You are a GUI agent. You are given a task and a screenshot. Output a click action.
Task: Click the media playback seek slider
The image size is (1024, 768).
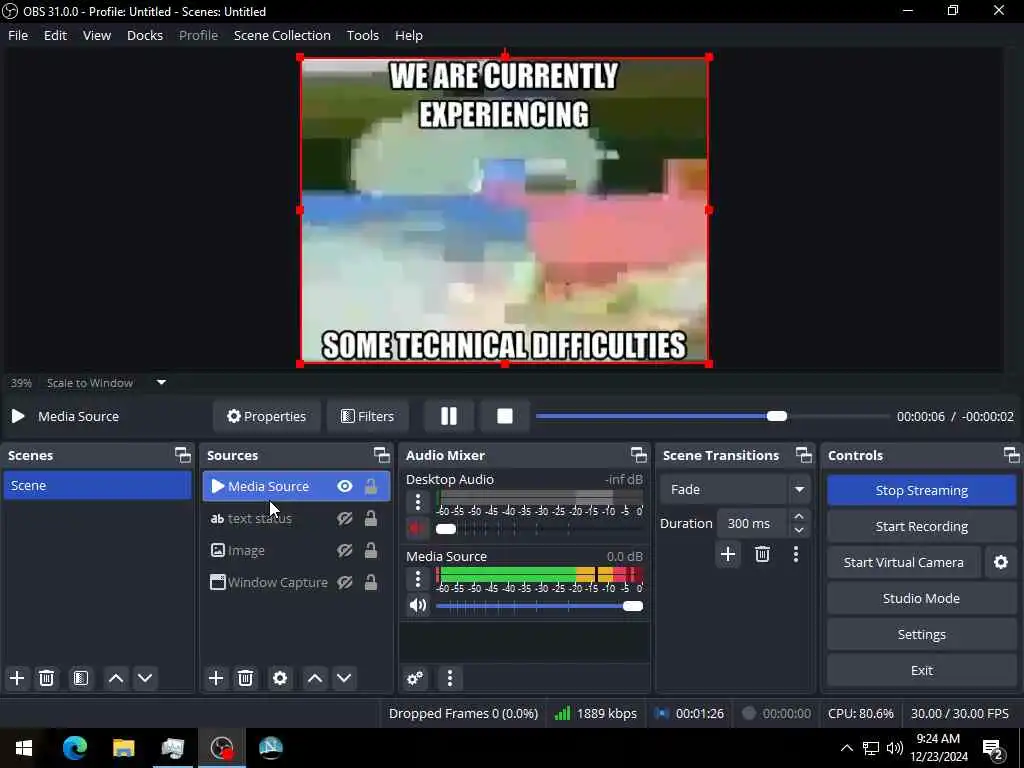coord(712,416)
